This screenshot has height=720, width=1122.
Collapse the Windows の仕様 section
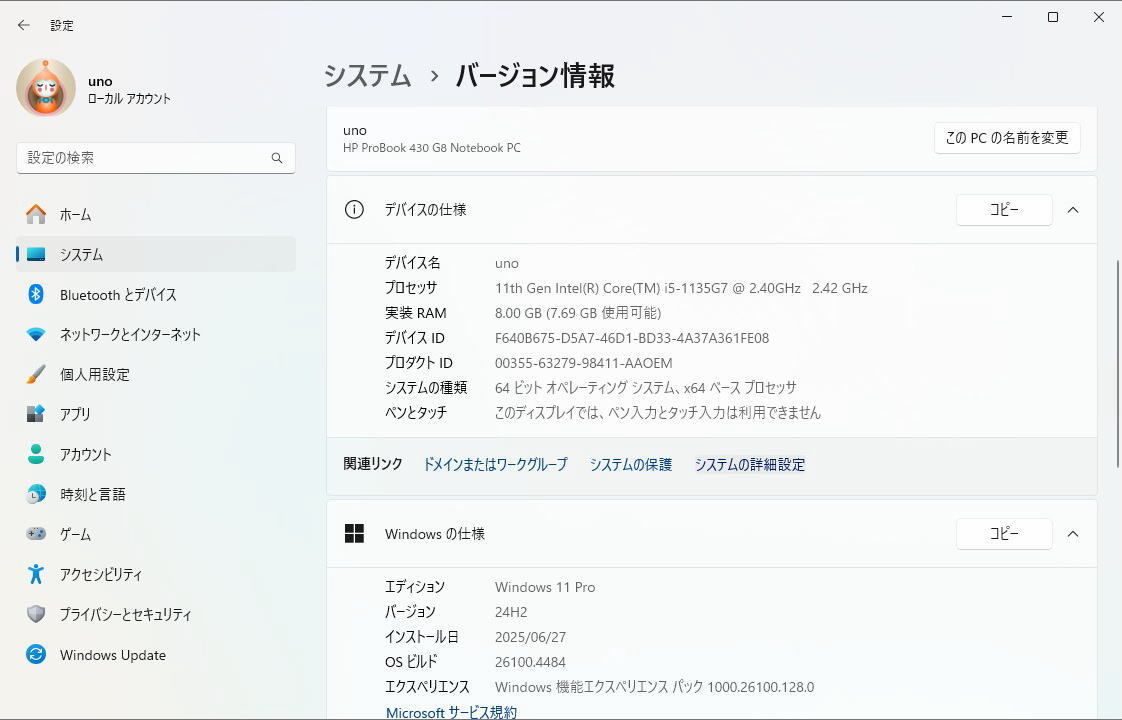click(1073, 533)
